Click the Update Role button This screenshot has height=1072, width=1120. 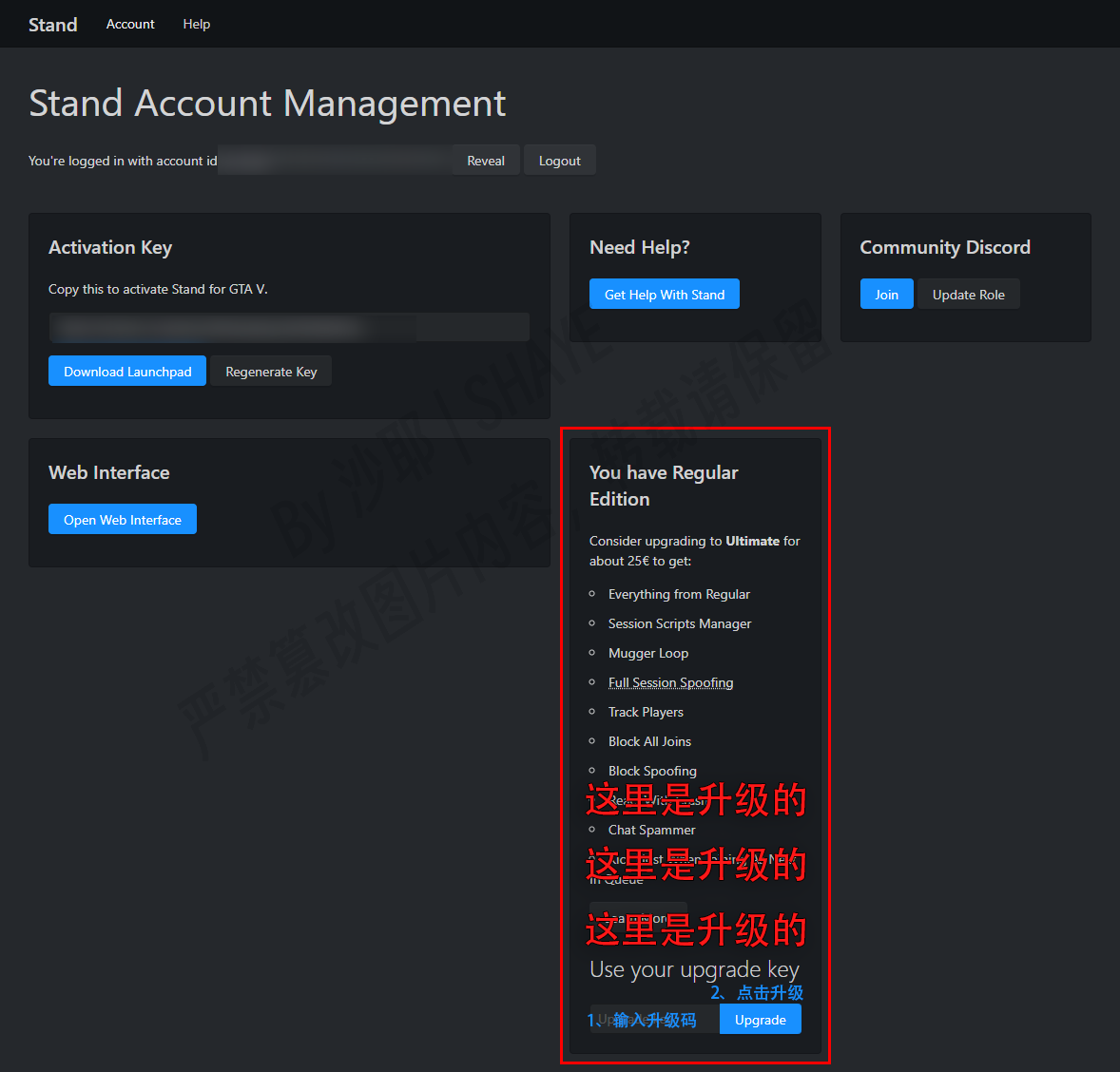968,295
